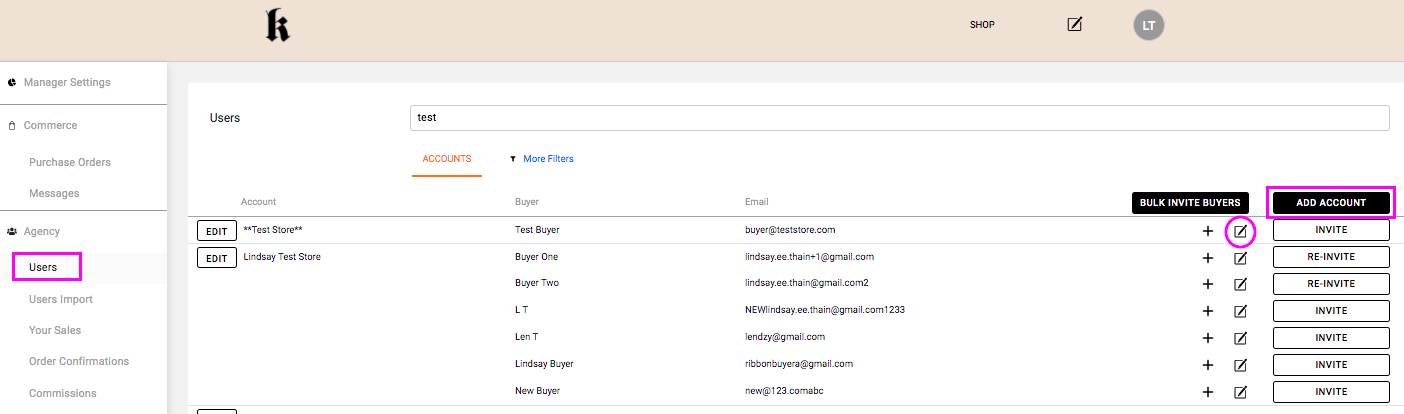Click the edit pencil icon for Buyer Two

[1240, 284]
